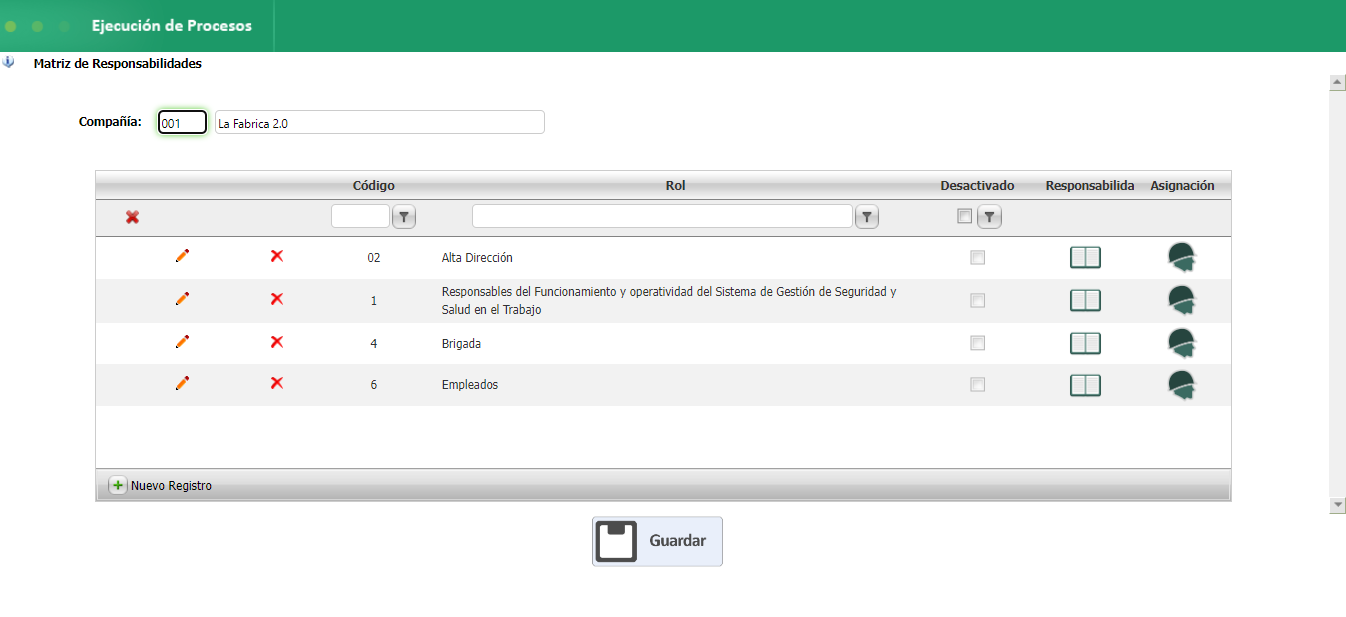Click the Guardar button
Screen dimensions: 1346x617
point(657,541)
